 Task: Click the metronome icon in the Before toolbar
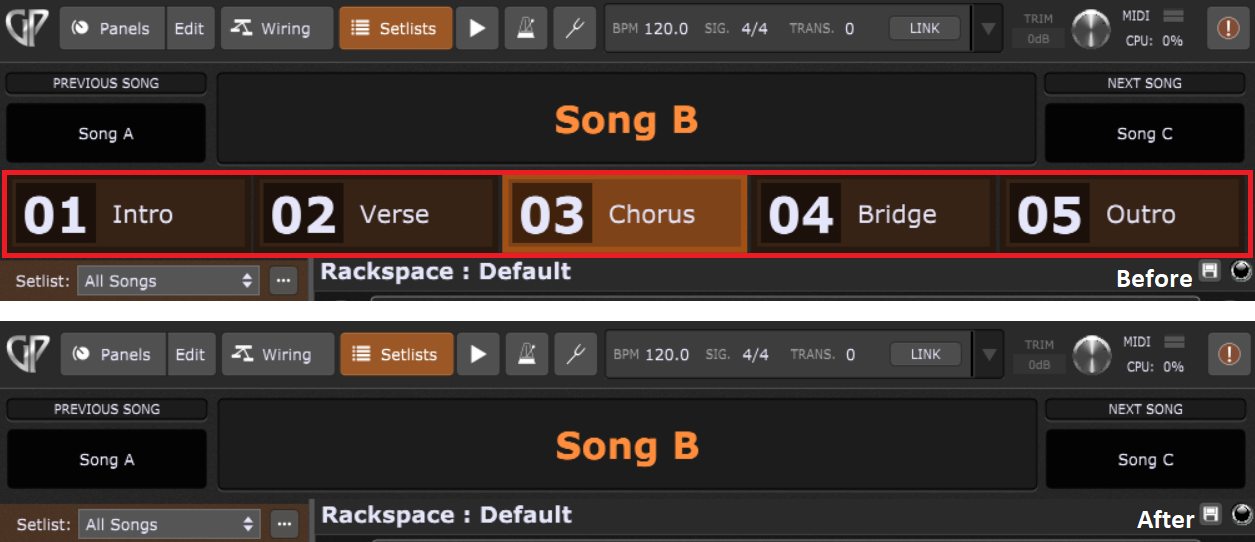[x=525, y=28]
